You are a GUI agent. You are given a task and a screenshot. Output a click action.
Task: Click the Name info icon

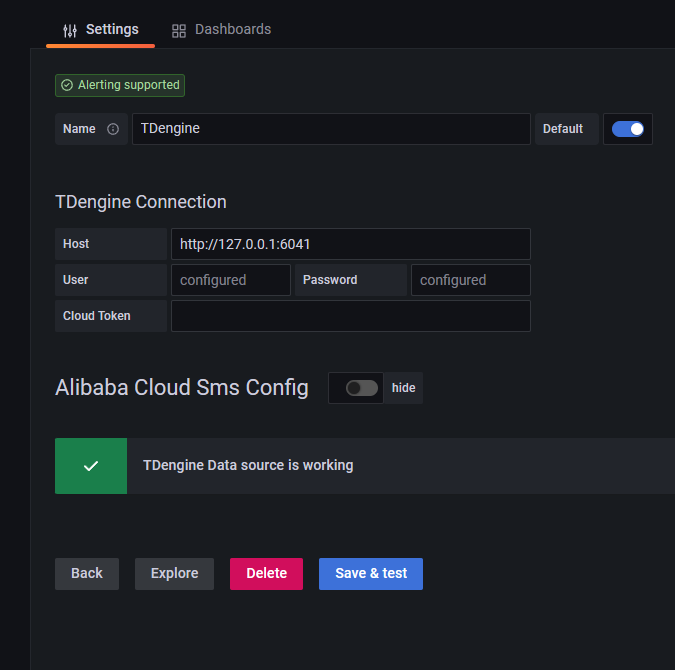(113, 129)
